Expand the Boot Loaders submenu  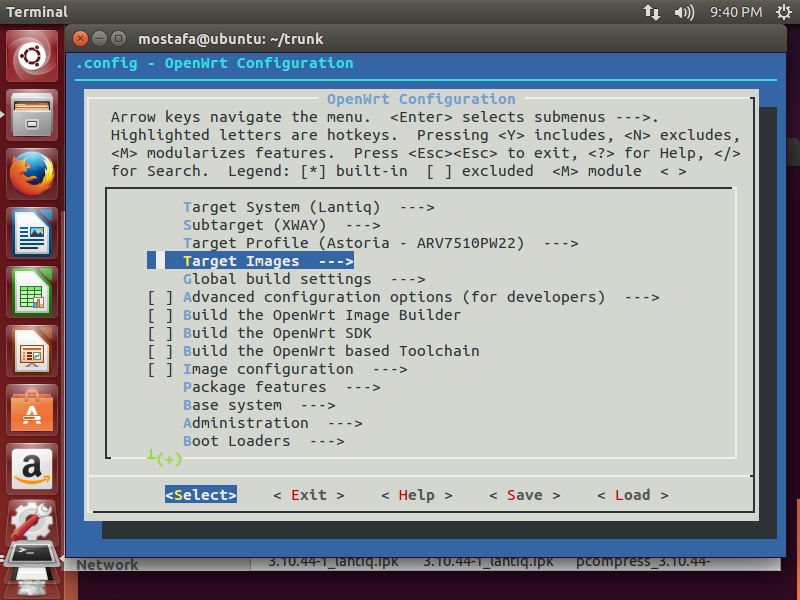264,441
